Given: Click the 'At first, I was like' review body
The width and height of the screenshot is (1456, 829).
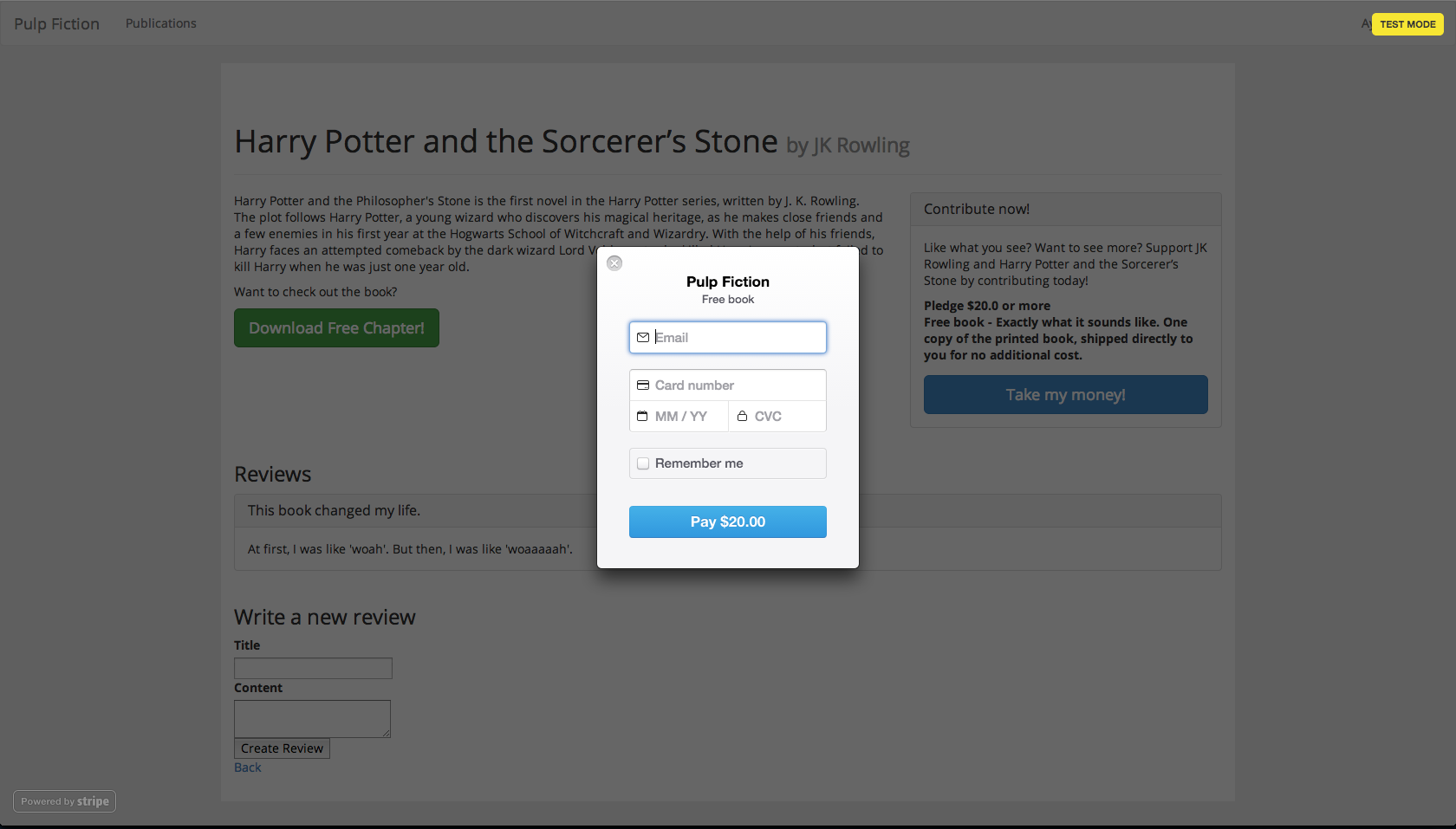Looking at the screenshot, I should coord(410,549).
